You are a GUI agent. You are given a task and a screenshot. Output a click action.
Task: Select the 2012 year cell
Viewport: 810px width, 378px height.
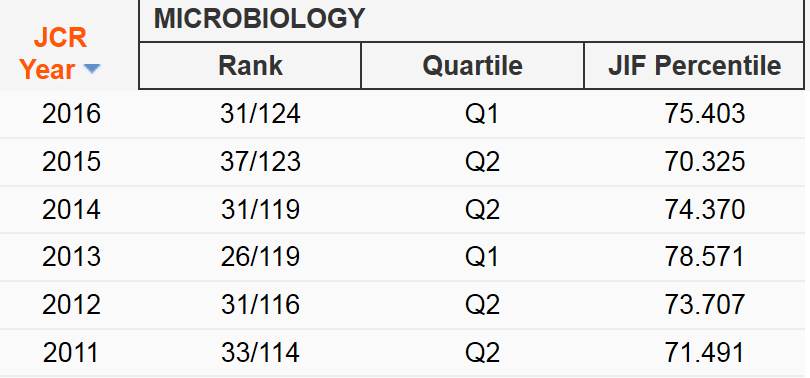[x=71, y=305]
